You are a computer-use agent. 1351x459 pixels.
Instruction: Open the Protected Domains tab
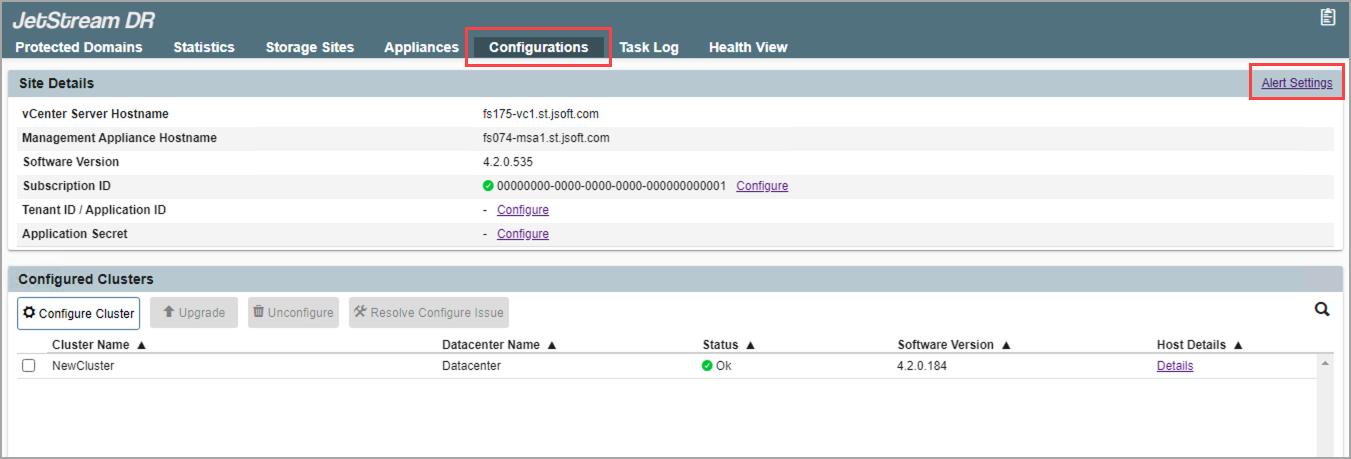[79, 47]
